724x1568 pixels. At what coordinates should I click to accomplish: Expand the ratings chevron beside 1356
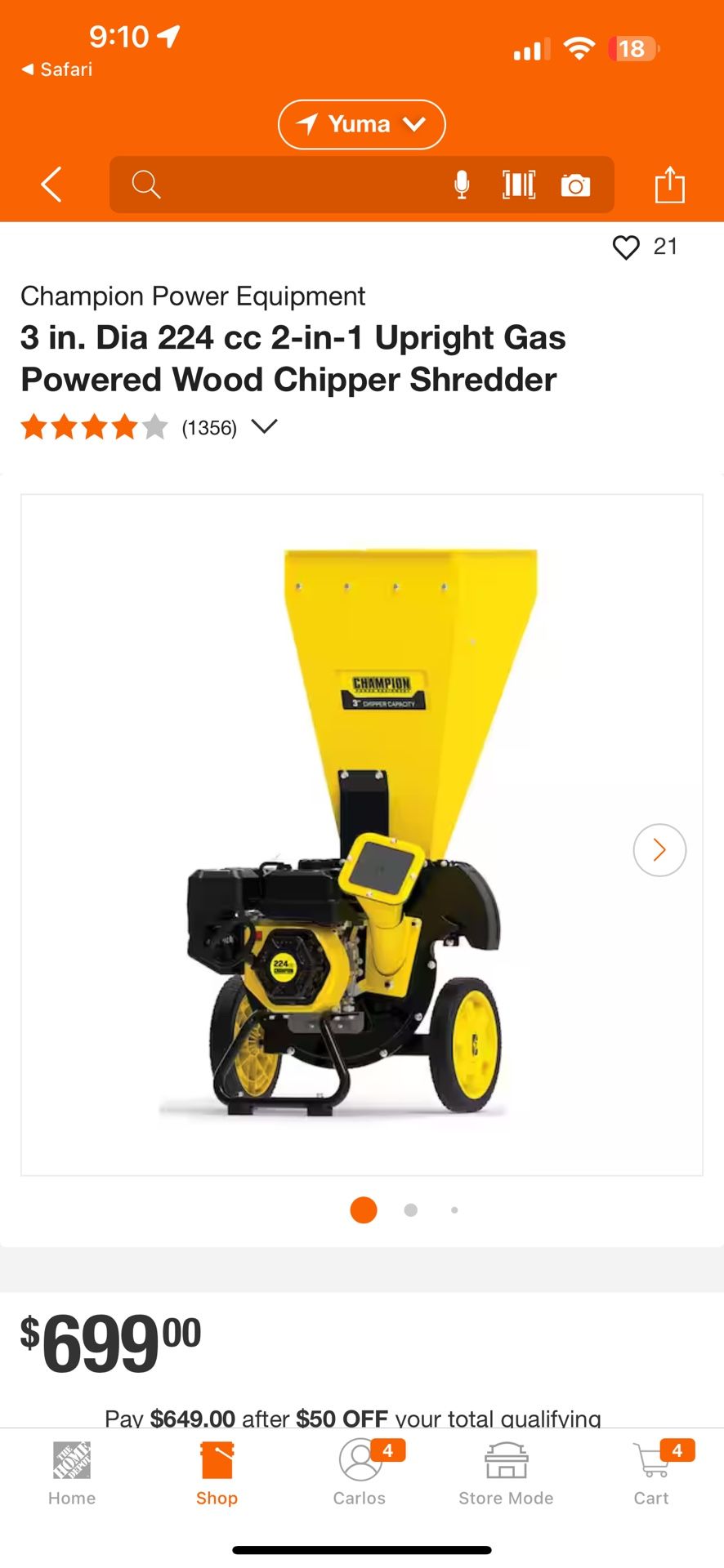pyautogui.click(x=264, y=426)
